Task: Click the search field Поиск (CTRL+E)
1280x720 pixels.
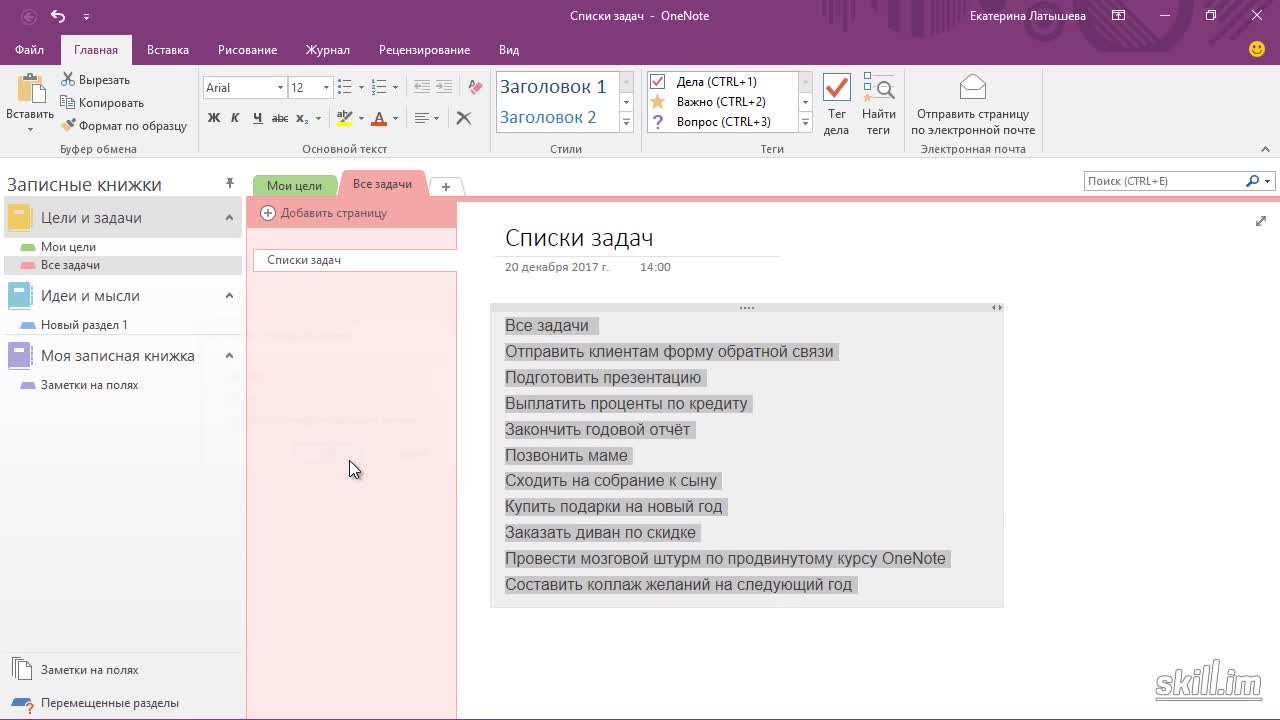Action: 1164,181
